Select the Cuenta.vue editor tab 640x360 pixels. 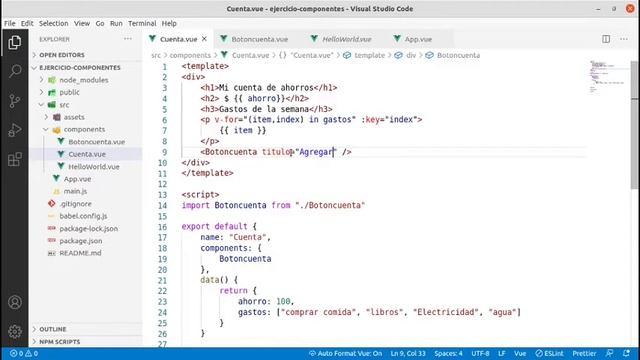tap(178, 39)
